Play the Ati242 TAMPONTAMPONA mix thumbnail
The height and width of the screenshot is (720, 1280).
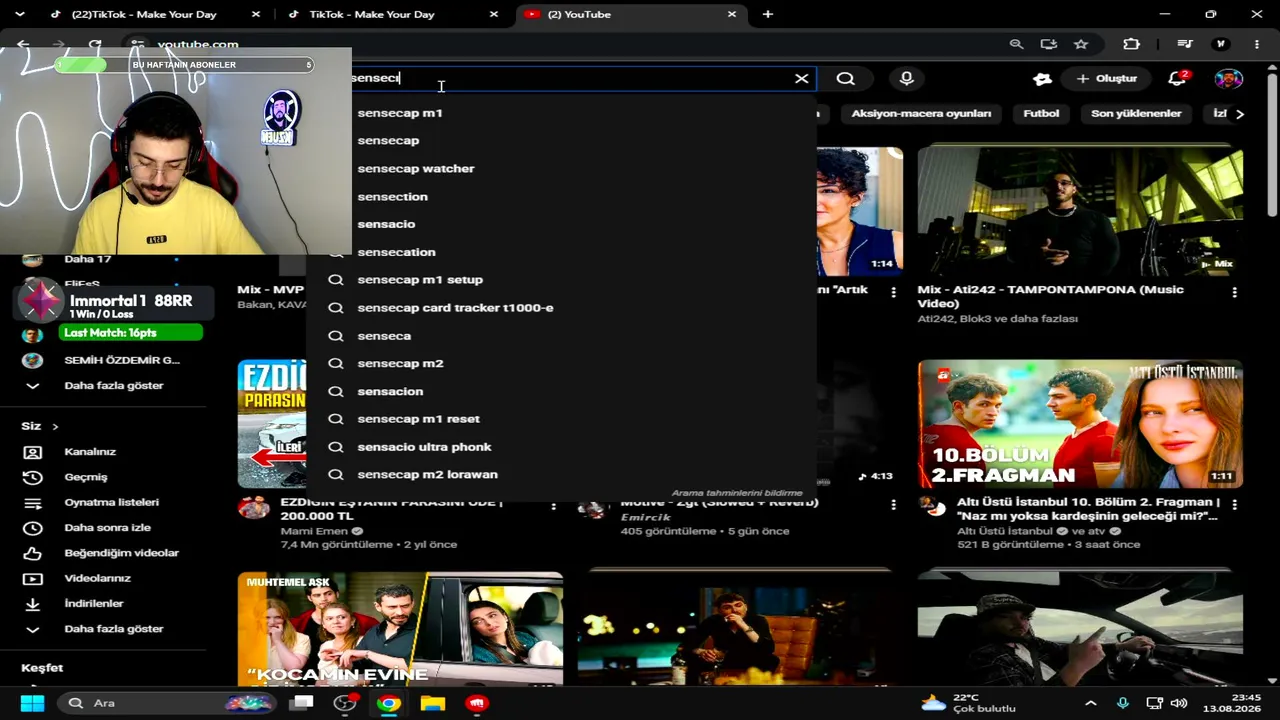click(1080, 211)
